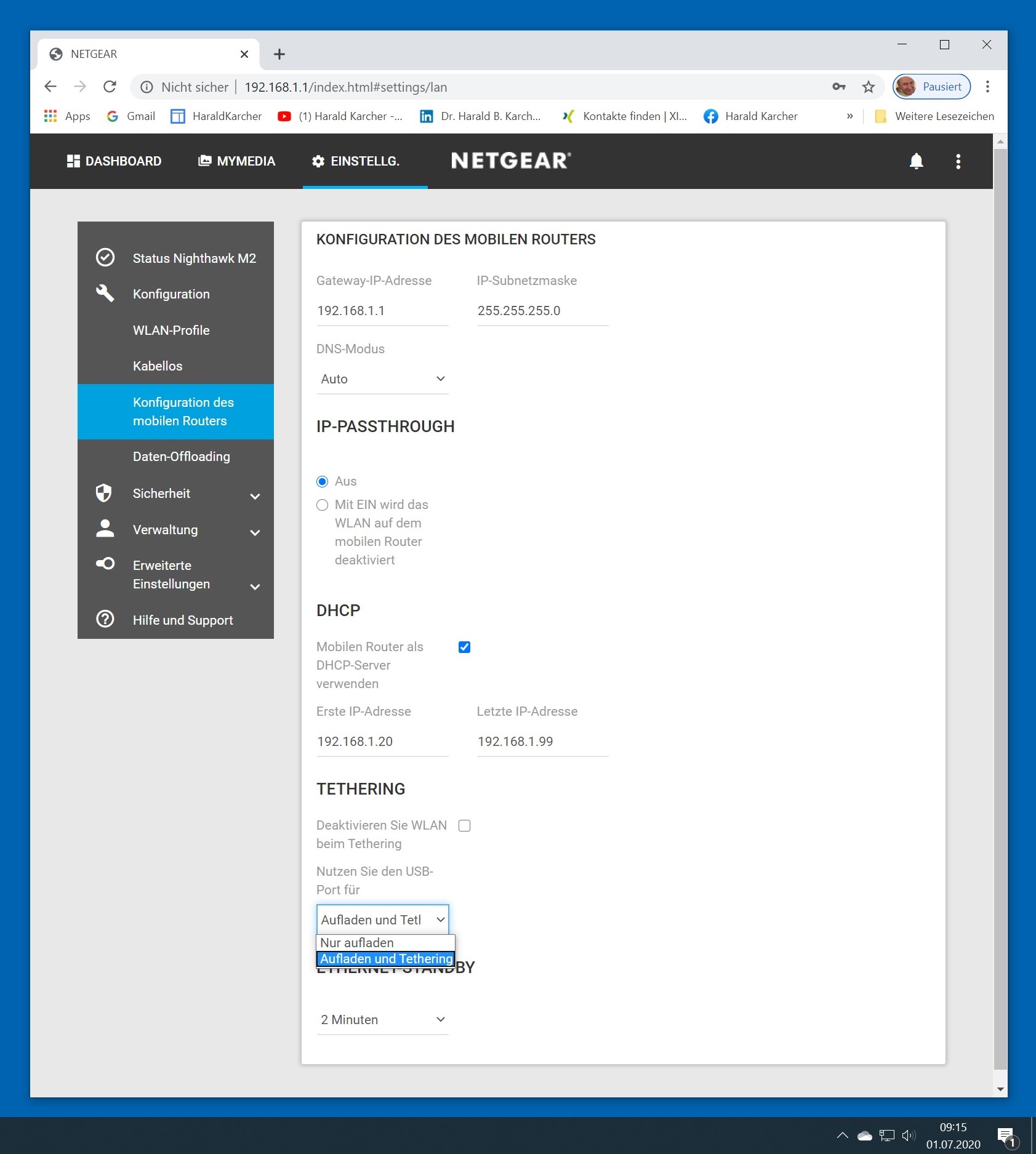Click the Erweiterte Einstellungen toggle icon

pos(105,563)
